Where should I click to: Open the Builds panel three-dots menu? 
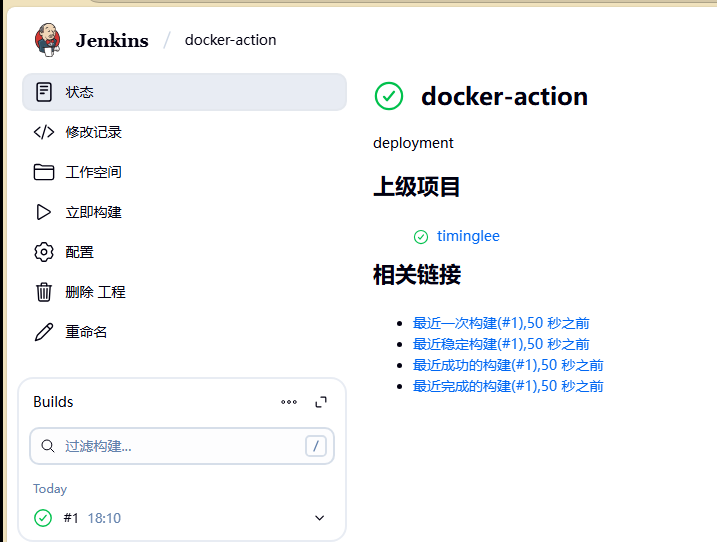(x=289, y=402)
